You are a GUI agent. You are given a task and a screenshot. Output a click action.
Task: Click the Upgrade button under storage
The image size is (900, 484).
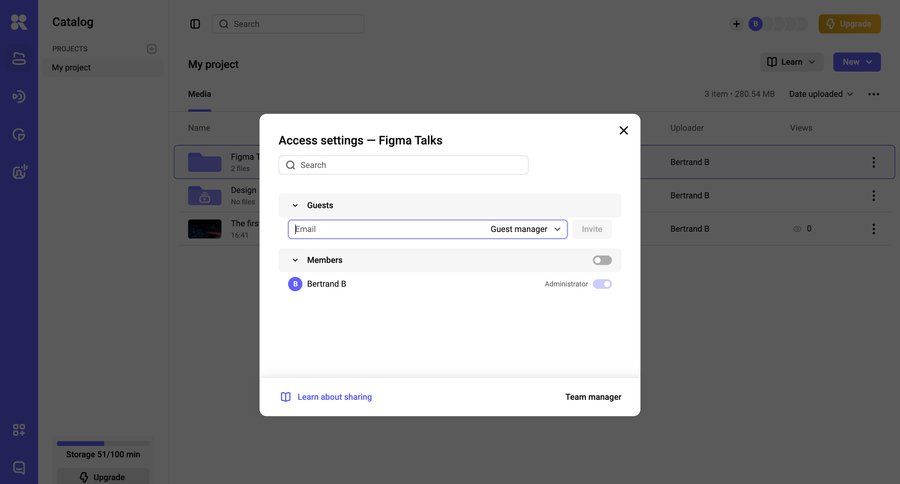103,477
